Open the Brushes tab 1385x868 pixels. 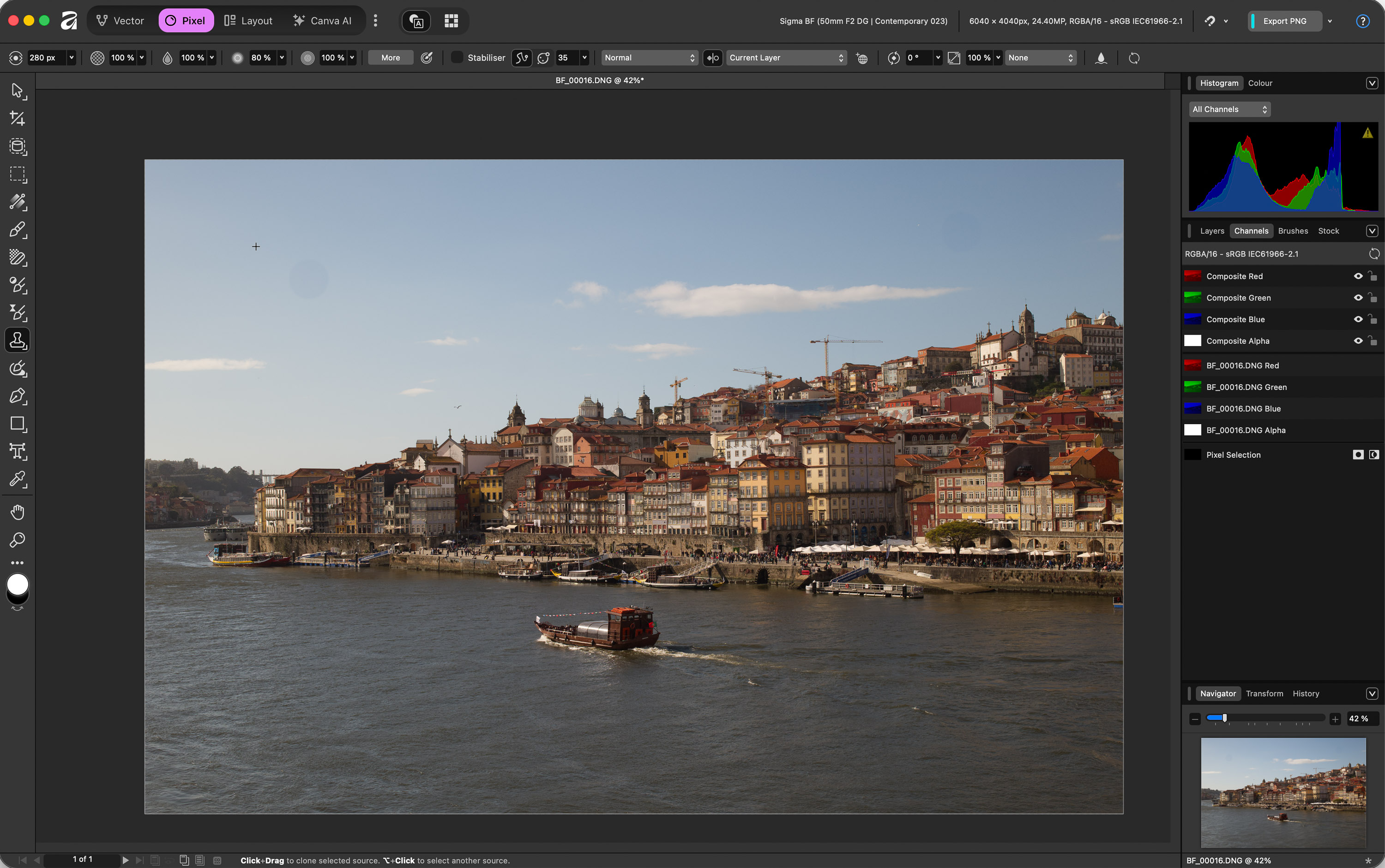[1293, 231]
